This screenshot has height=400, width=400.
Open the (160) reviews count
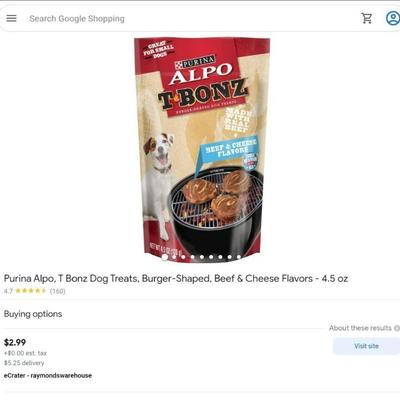(57, 291)
